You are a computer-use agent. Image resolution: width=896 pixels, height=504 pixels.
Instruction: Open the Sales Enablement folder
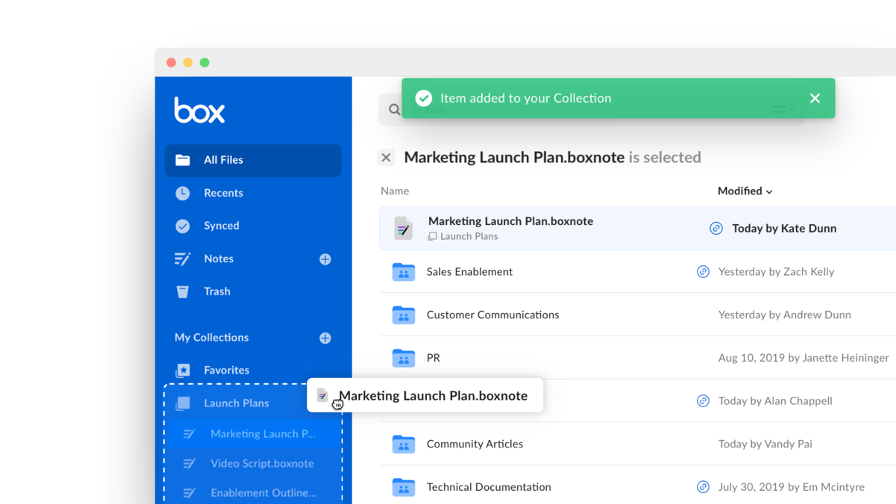[x=470, y=271]
